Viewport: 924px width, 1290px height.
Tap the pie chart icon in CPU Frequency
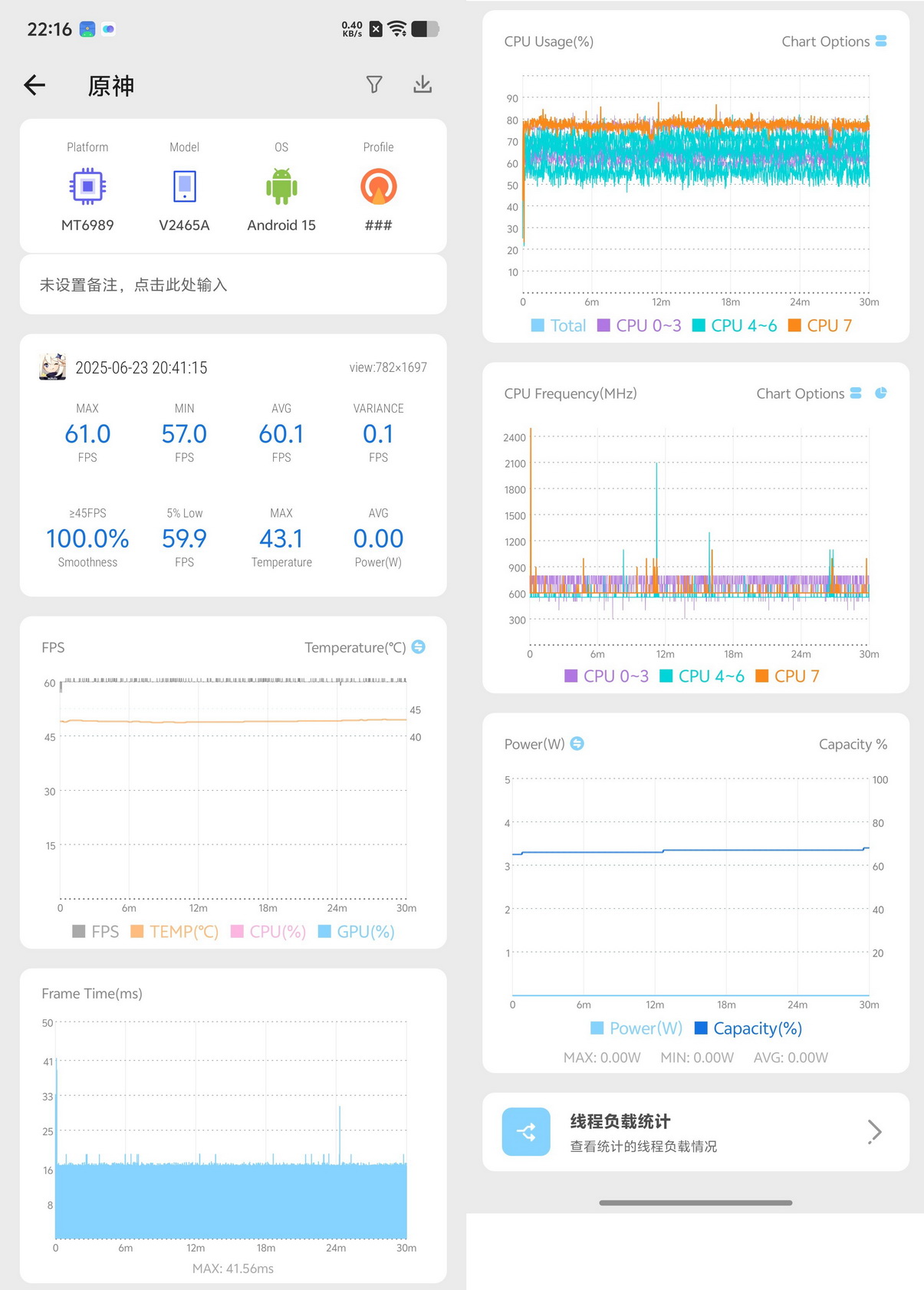881,393
